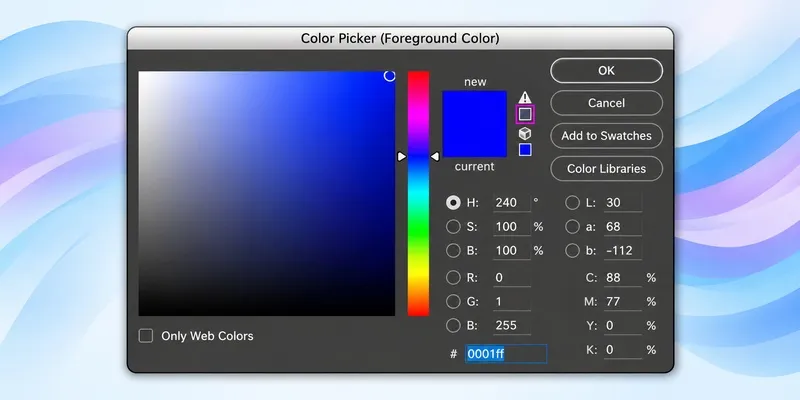
Task: Click the in-gamut color swatch below the warning
Action: pyautogui.click(x=525, y=114)
